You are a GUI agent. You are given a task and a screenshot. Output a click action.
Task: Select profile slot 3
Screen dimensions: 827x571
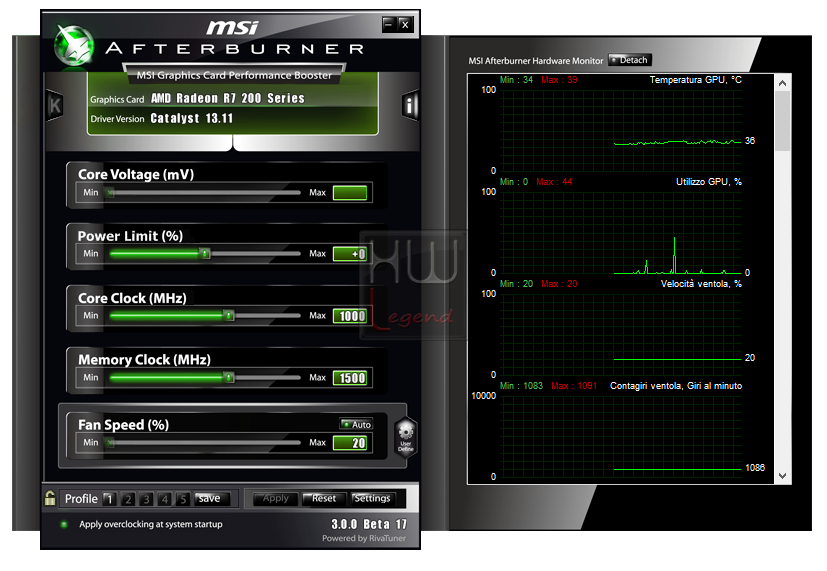click(x=146, y=499)
